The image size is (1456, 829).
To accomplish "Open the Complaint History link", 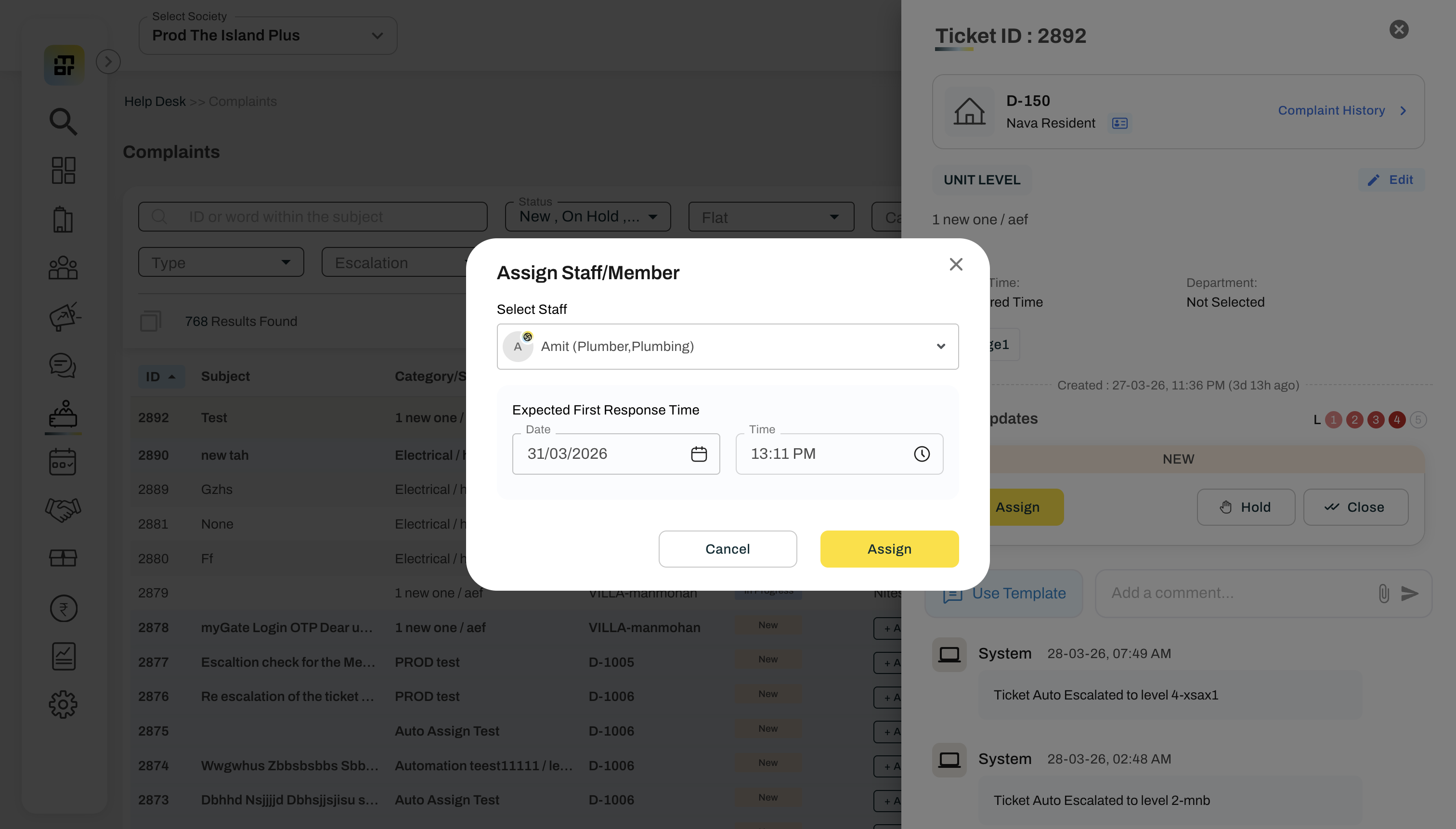I will click(1331, 110).
